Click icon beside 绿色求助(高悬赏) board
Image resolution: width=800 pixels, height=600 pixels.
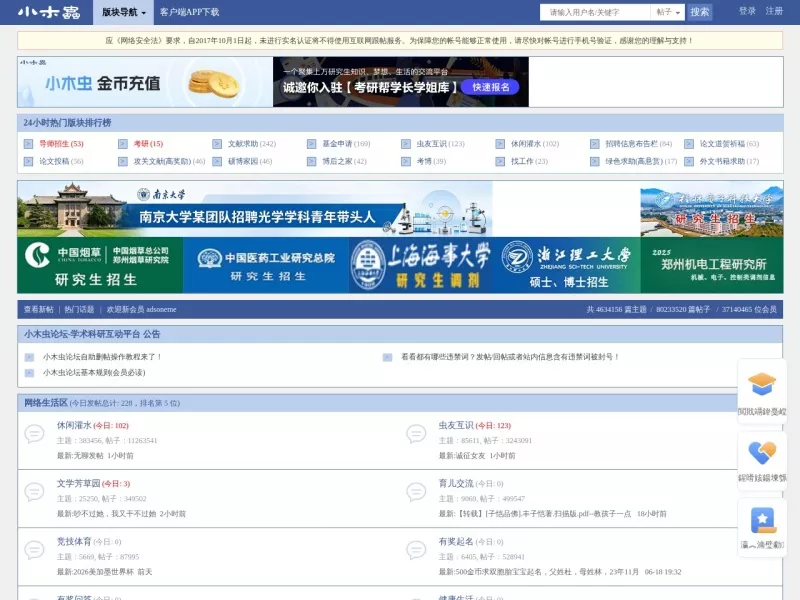point(595,162)
